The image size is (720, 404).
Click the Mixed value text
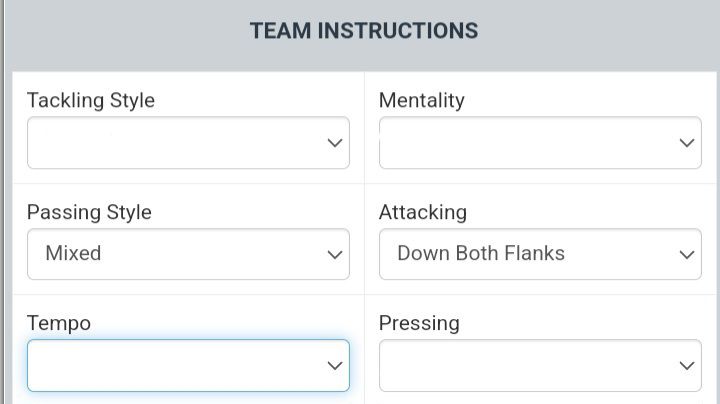click(x=73, y=253)
